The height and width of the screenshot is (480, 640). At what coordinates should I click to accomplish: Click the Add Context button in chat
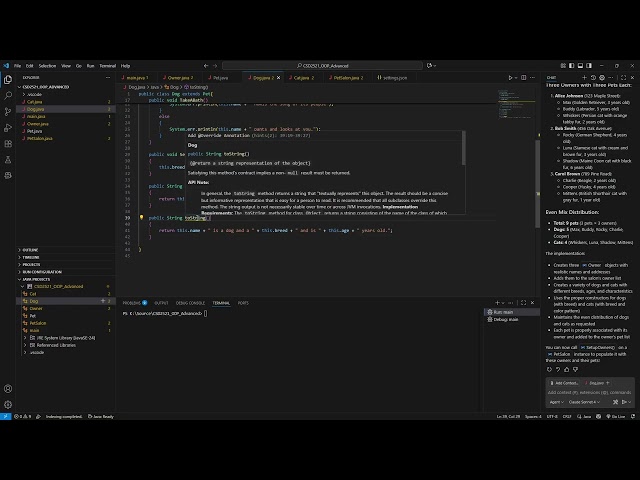point(564,383)
